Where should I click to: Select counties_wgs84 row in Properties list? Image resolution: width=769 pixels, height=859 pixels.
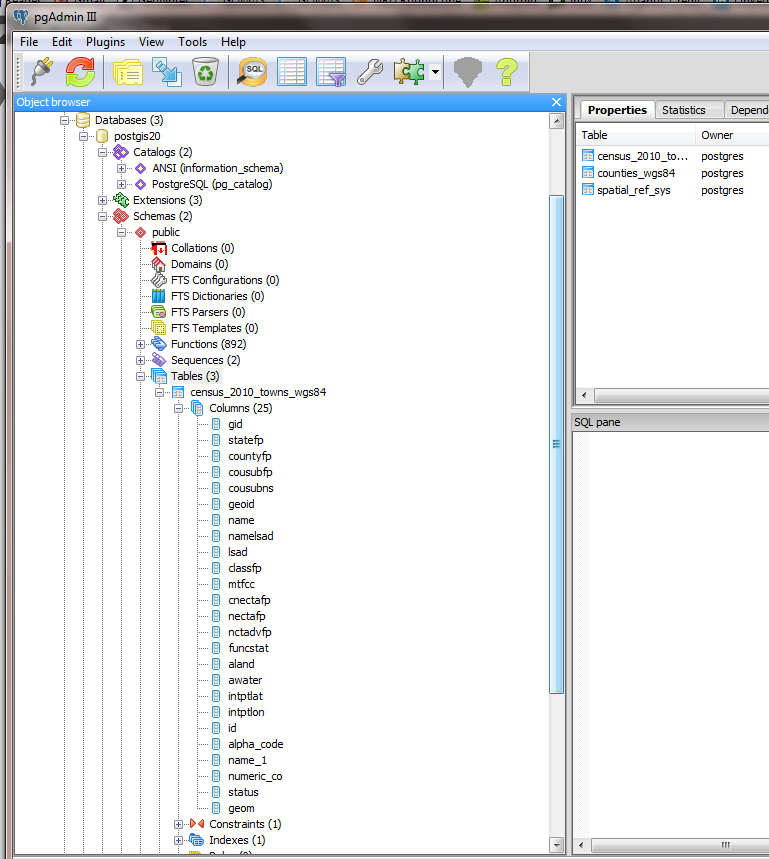tap(636, 173)
